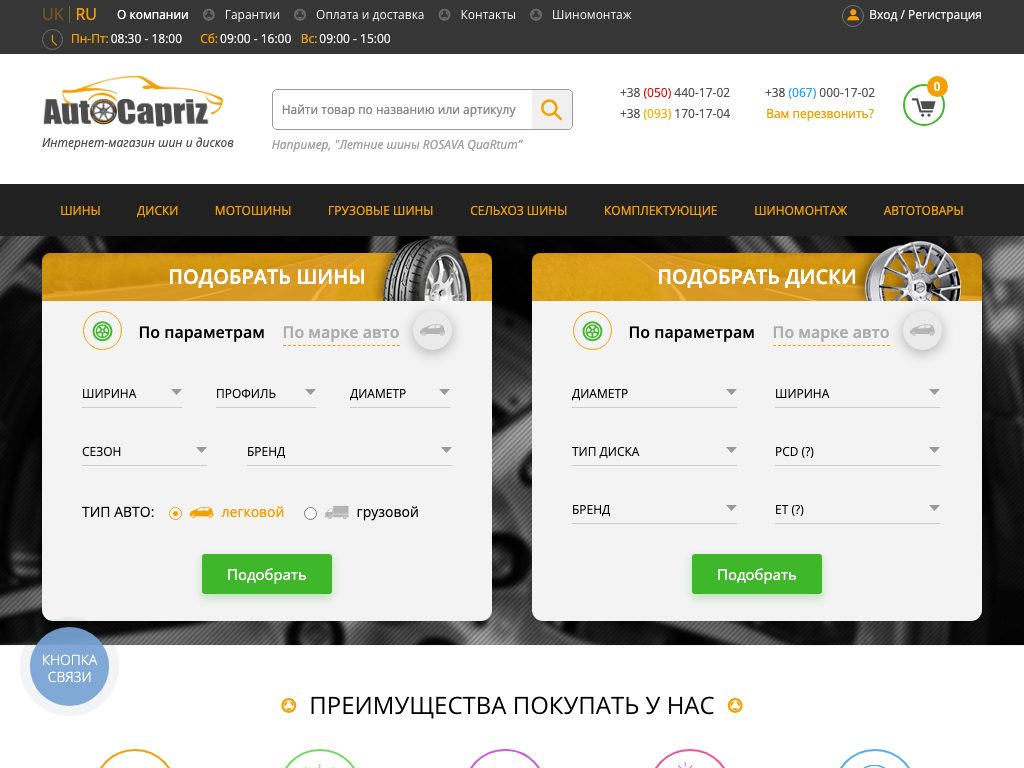The height and width of the screenshot is (768, 1024).
Task: Open the КОМПЛЕКТУЮЩИЕ menu
Action: pos(660,210)
